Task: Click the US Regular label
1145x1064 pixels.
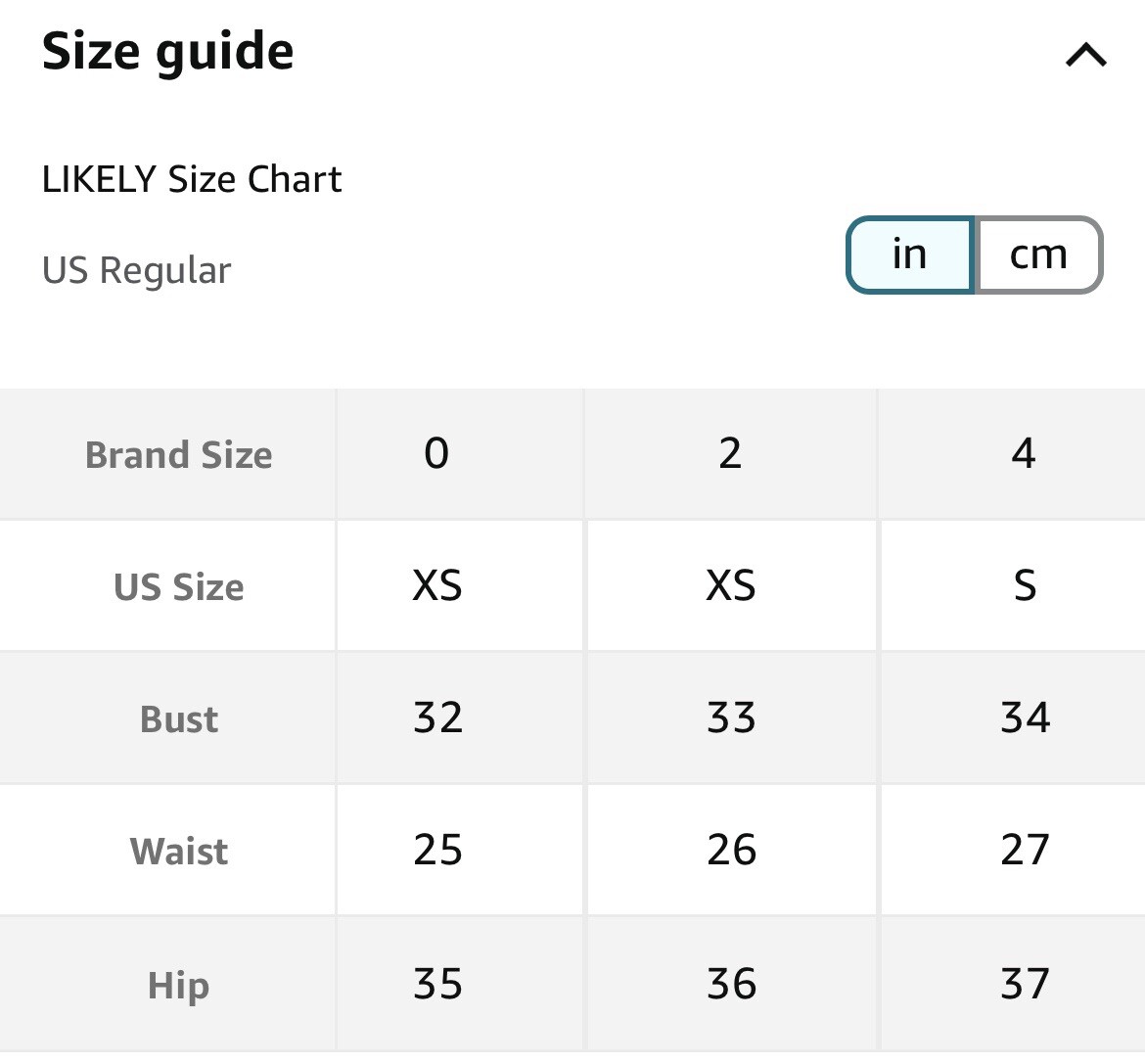Action: click(137, 270)
